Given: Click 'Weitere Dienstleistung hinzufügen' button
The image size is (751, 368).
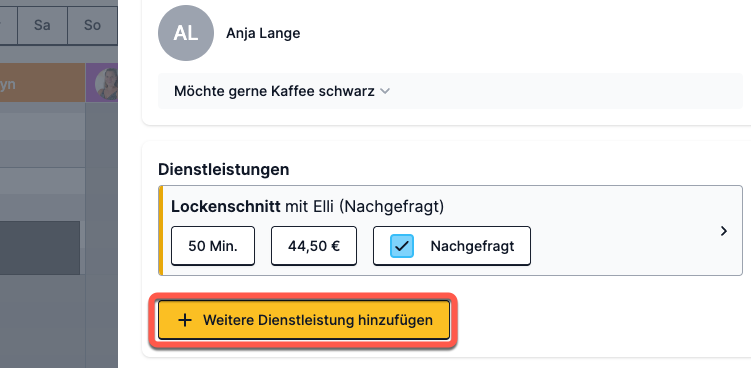Looking at the screenshot, I should (304, 320).
